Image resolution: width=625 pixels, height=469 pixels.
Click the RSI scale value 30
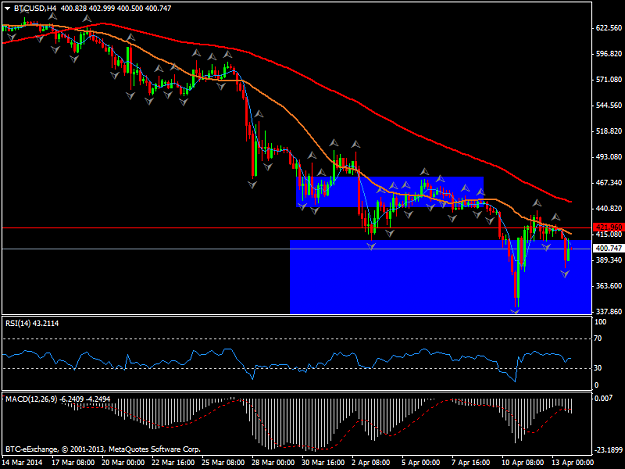pos(598,368)
